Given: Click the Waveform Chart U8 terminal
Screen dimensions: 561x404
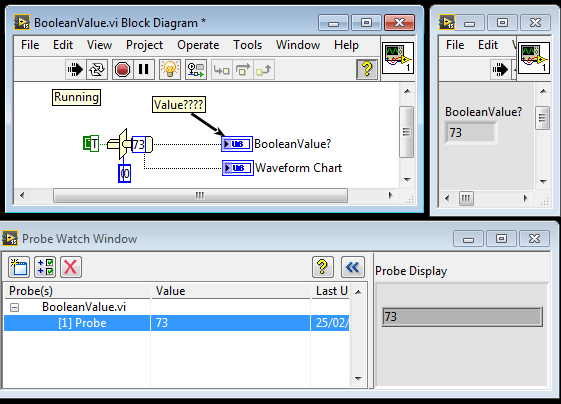Looking at the screenshot, I should coord(238,168).
